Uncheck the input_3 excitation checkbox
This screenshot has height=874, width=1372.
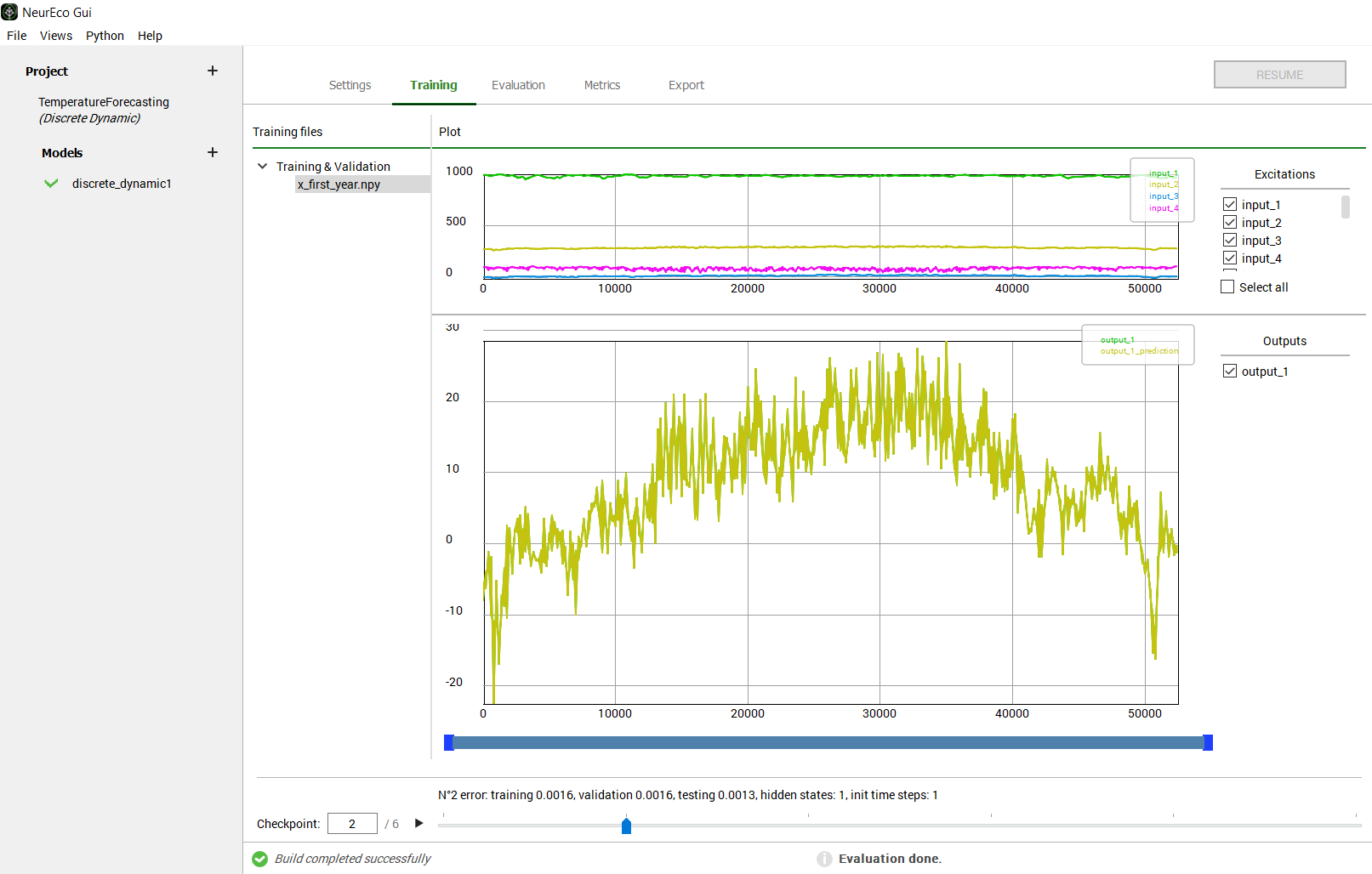[x=1230, y=240]
